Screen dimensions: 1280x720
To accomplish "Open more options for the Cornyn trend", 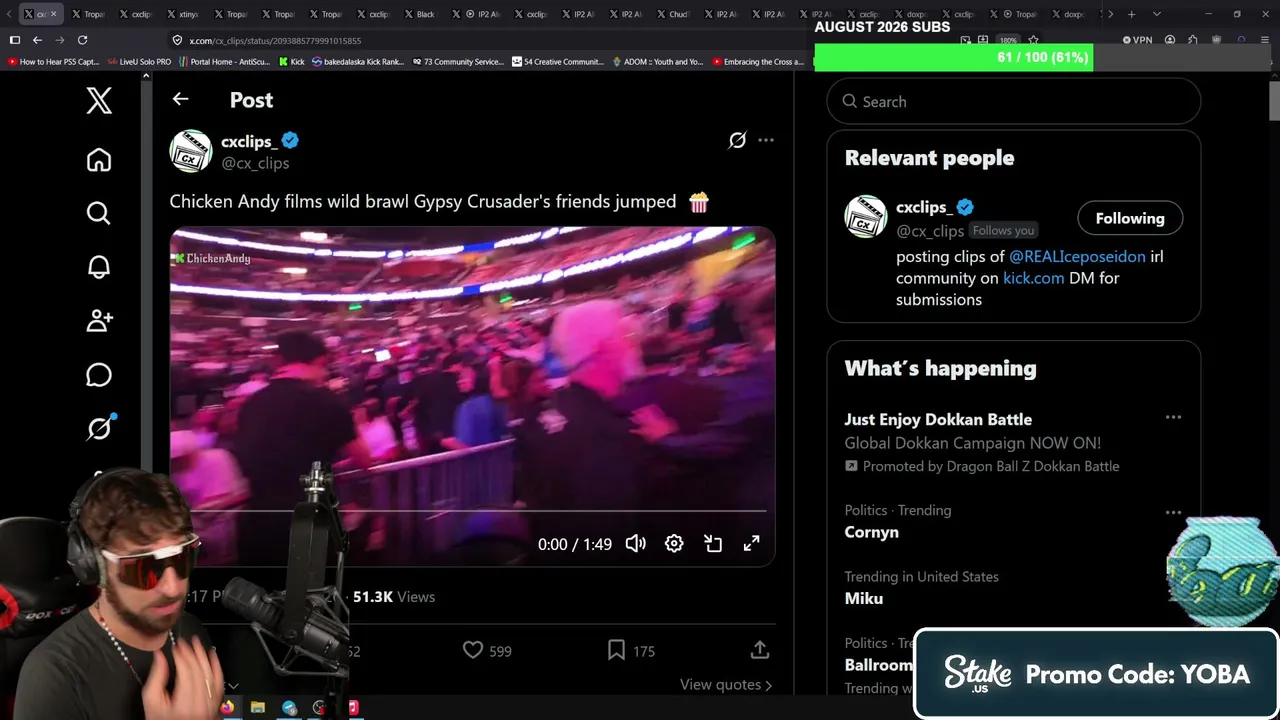I will (1173, 513).
